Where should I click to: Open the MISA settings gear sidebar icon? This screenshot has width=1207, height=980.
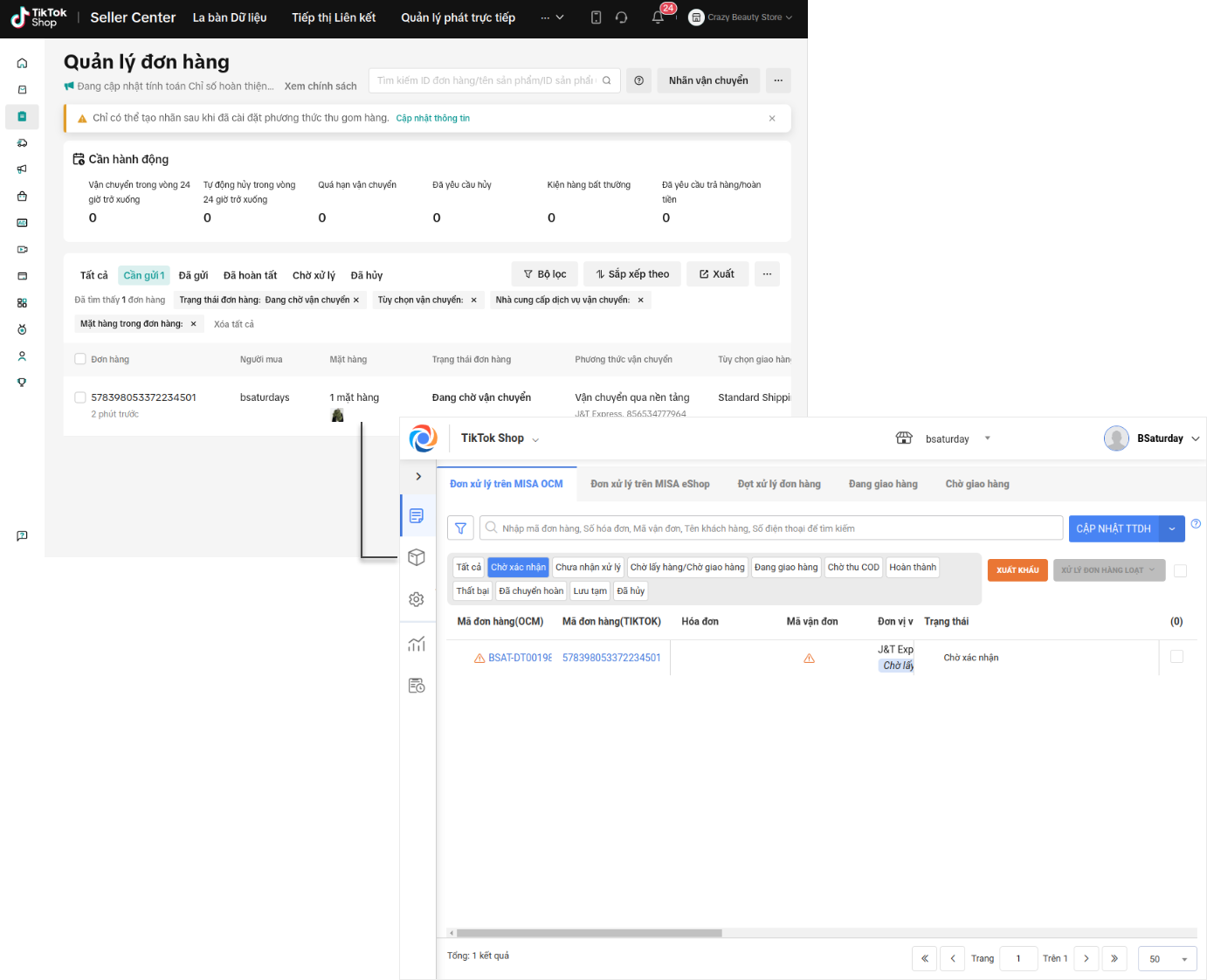(x=417, y=599)
